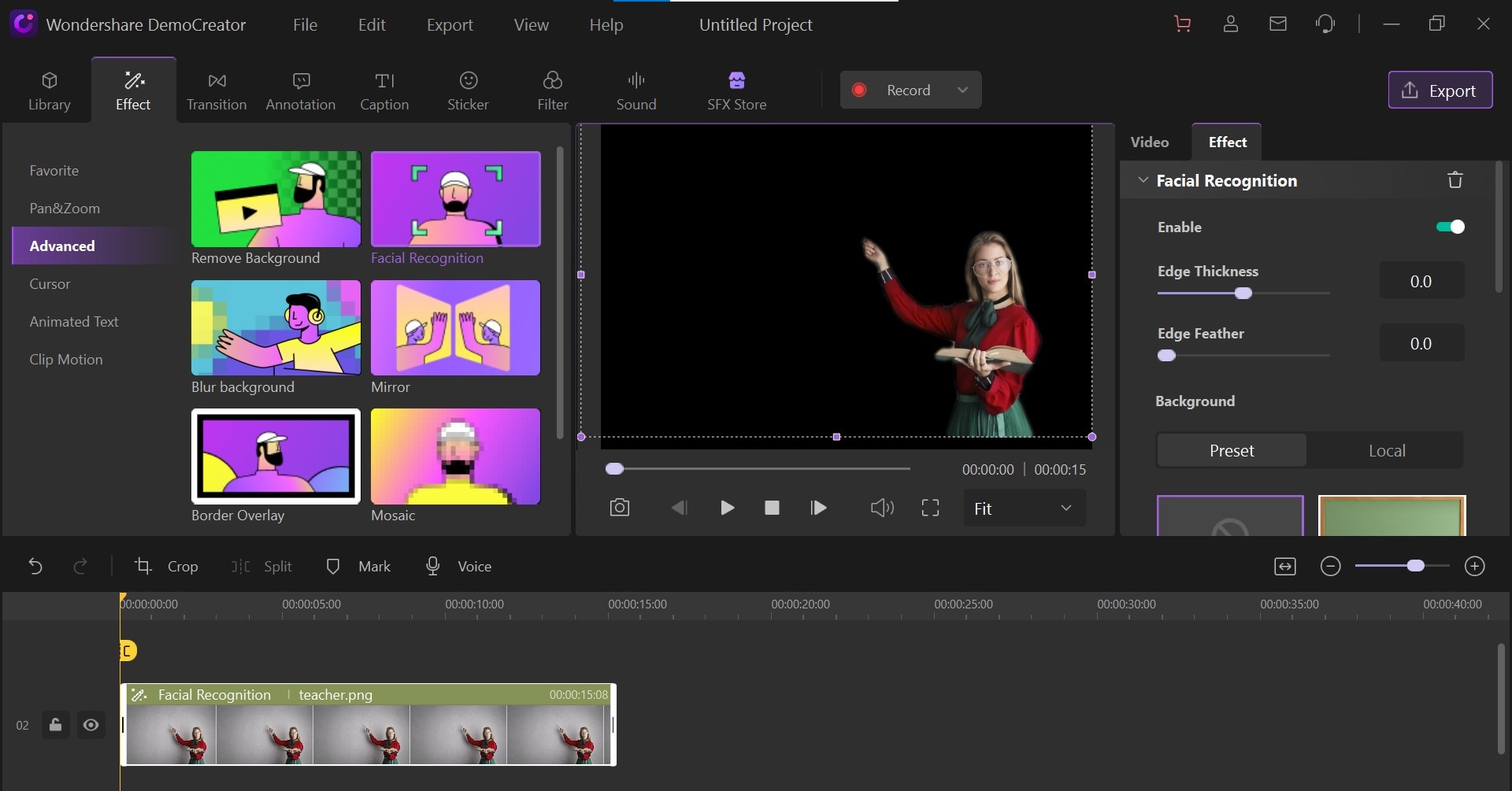Start a Voice recording
This screenshot has width=1512, height=791.
[x=458, y=566]
